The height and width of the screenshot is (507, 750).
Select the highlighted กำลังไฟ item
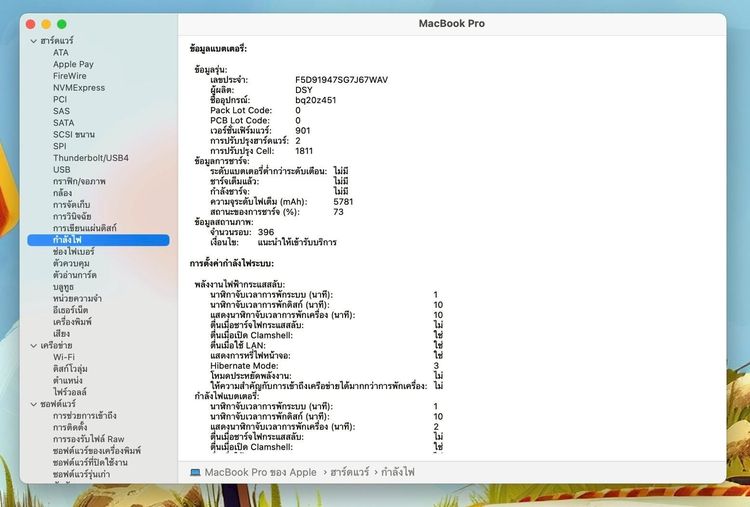[x=99, y=240]
